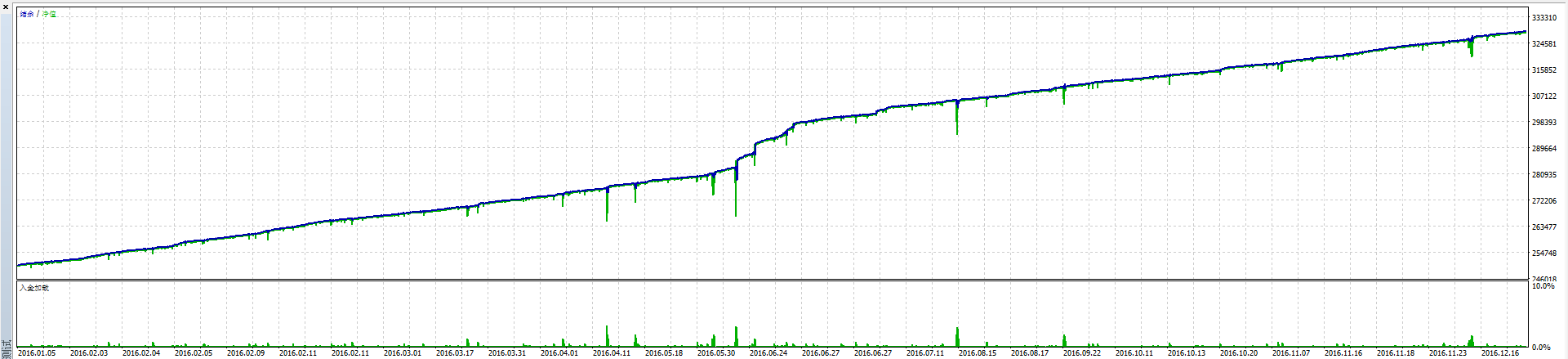Click the divider between equity and load charts
This screenshot has height=359, width=1568.
click(x=772, y=280)
